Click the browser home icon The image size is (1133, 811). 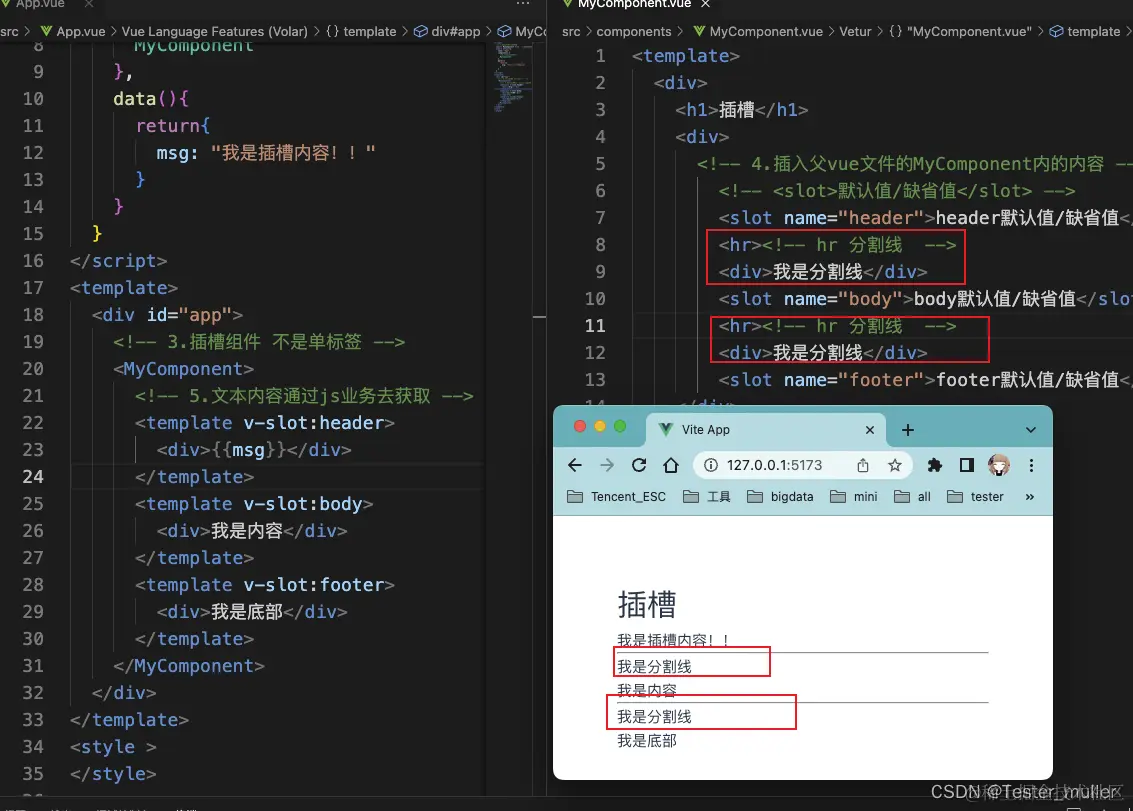[x=671, y=464]
